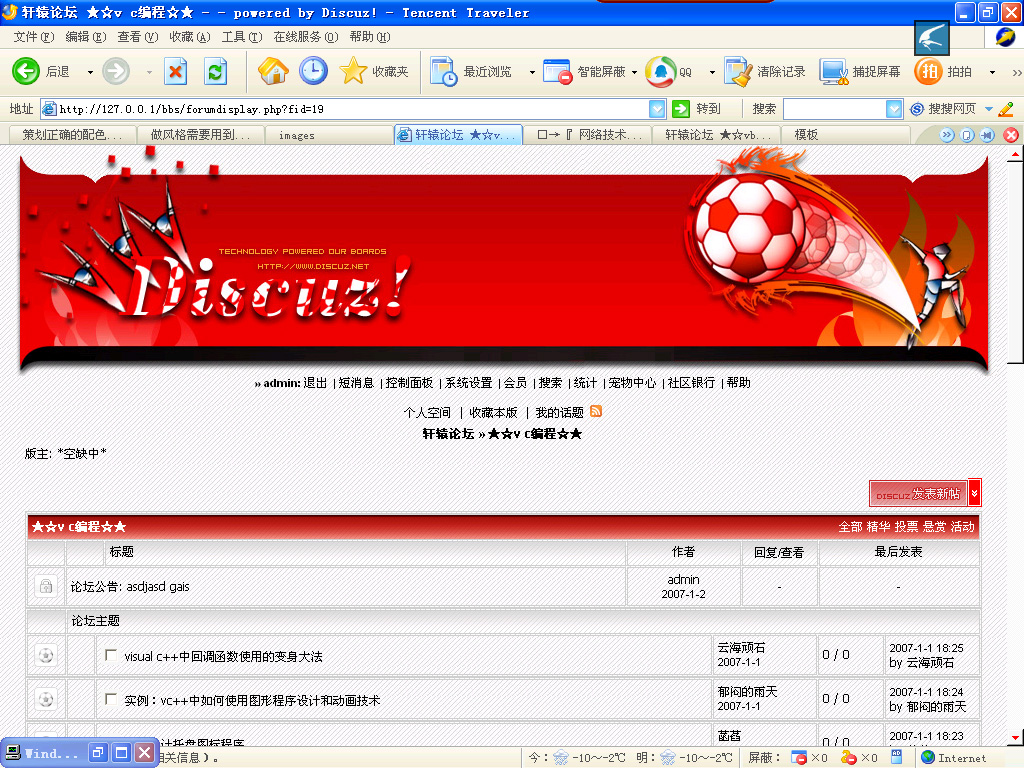Expand the 拍拍 dropdown arrow
Image resolution: width=1024 pixels, height=768 pixels.
click(x=993, y=72)
